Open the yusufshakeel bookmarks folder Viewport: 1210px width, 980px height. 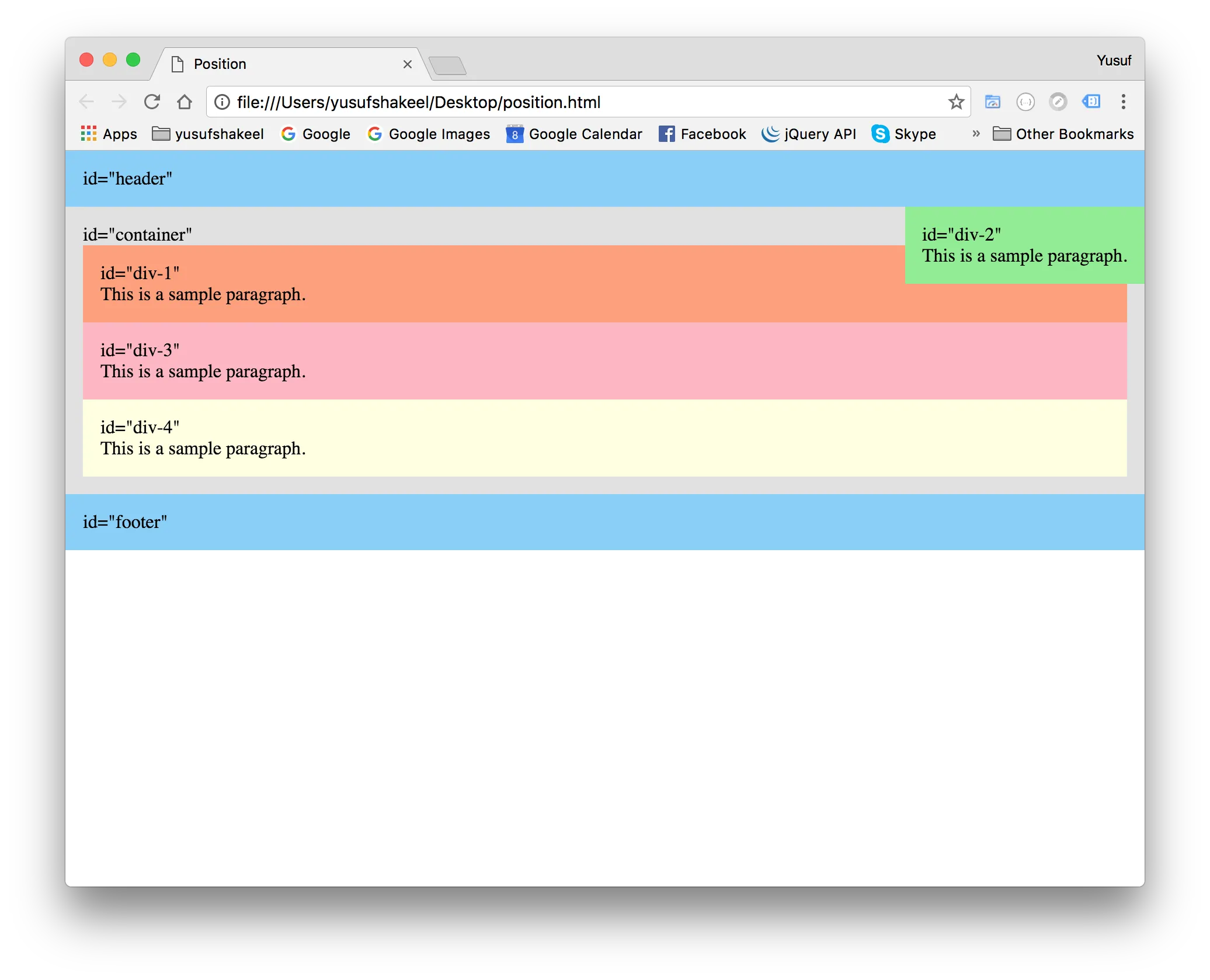208,134
